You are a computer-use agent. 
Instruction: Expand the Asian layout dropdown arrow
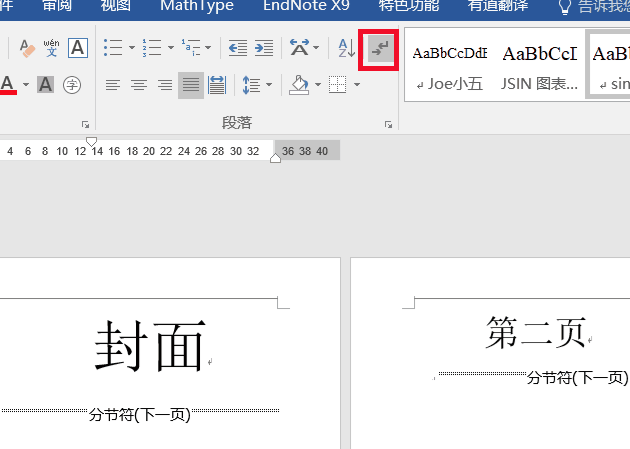click(316, 48)
